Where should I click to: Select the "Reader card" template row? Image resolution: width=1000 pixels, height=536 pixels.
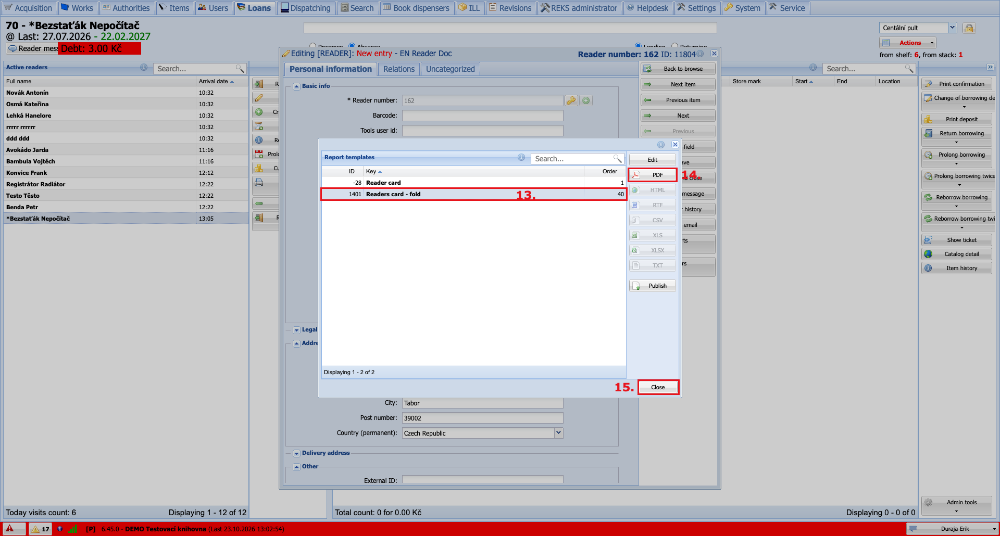[473, 183]
